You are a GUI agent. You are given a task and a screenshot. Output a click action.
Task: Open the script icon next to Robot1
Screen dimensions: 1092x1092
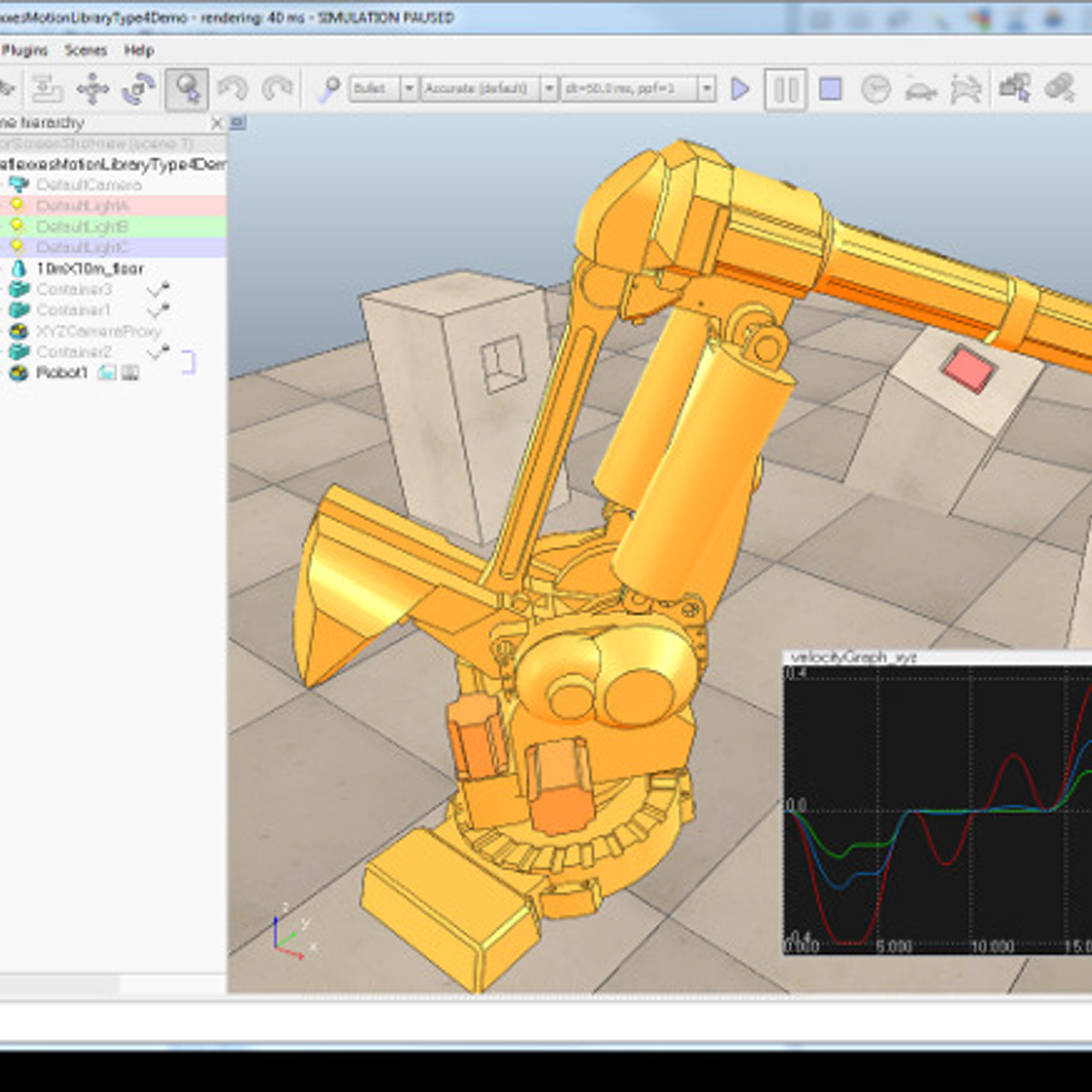[x=107, y=373]
